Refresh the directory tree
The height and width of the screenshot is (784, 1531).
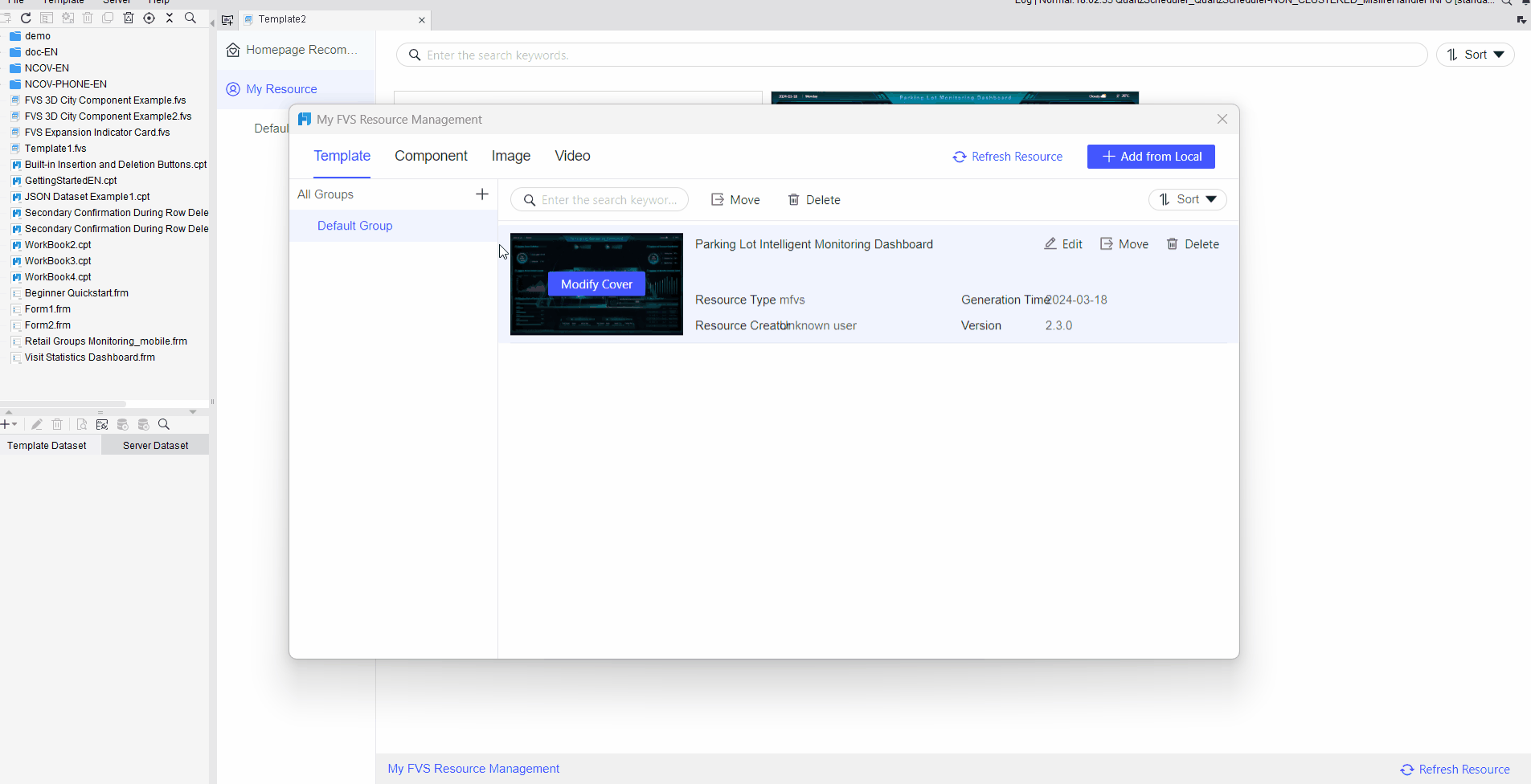pos(25,18)
